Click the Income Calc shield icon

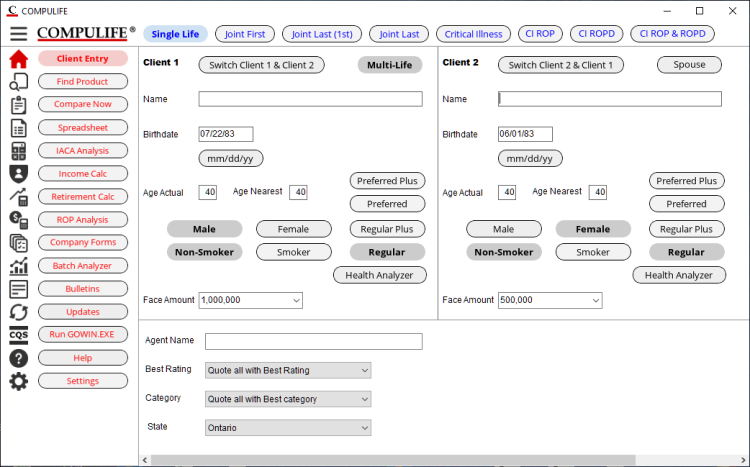(x=19, y=174)
